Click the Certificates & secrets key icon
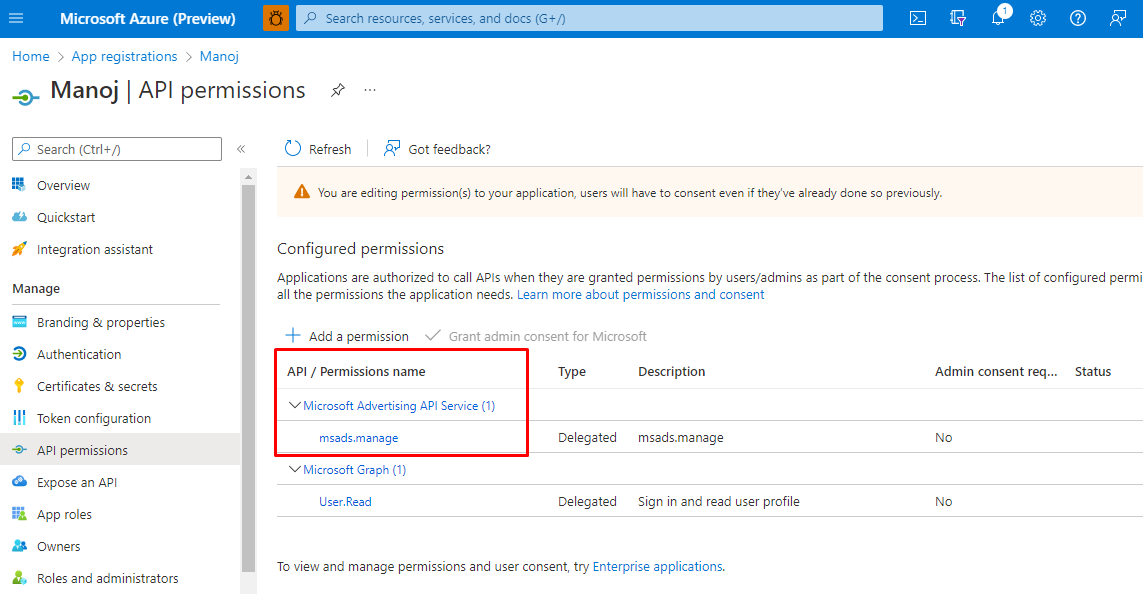 click(x=19, y=386)
